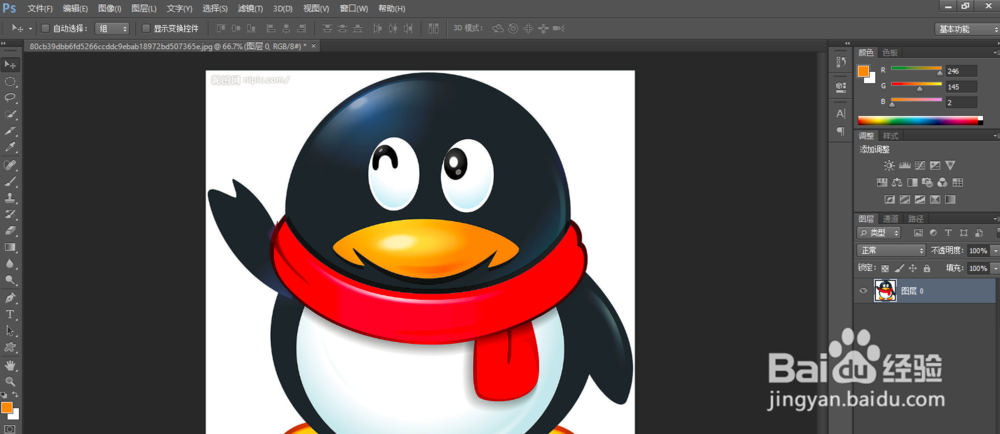Select the Gradient tool
This screenshot has height=434, width=1000.
click(10, 247)
